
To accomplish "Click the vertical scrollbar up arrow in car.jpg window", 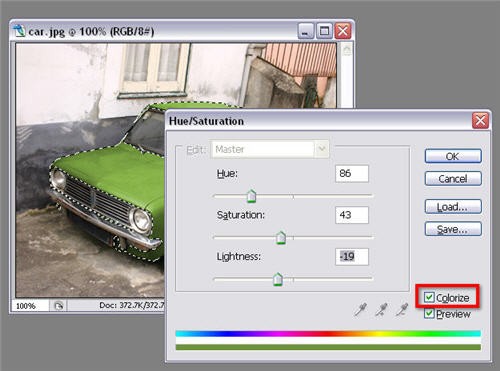I will coord(347,50).
